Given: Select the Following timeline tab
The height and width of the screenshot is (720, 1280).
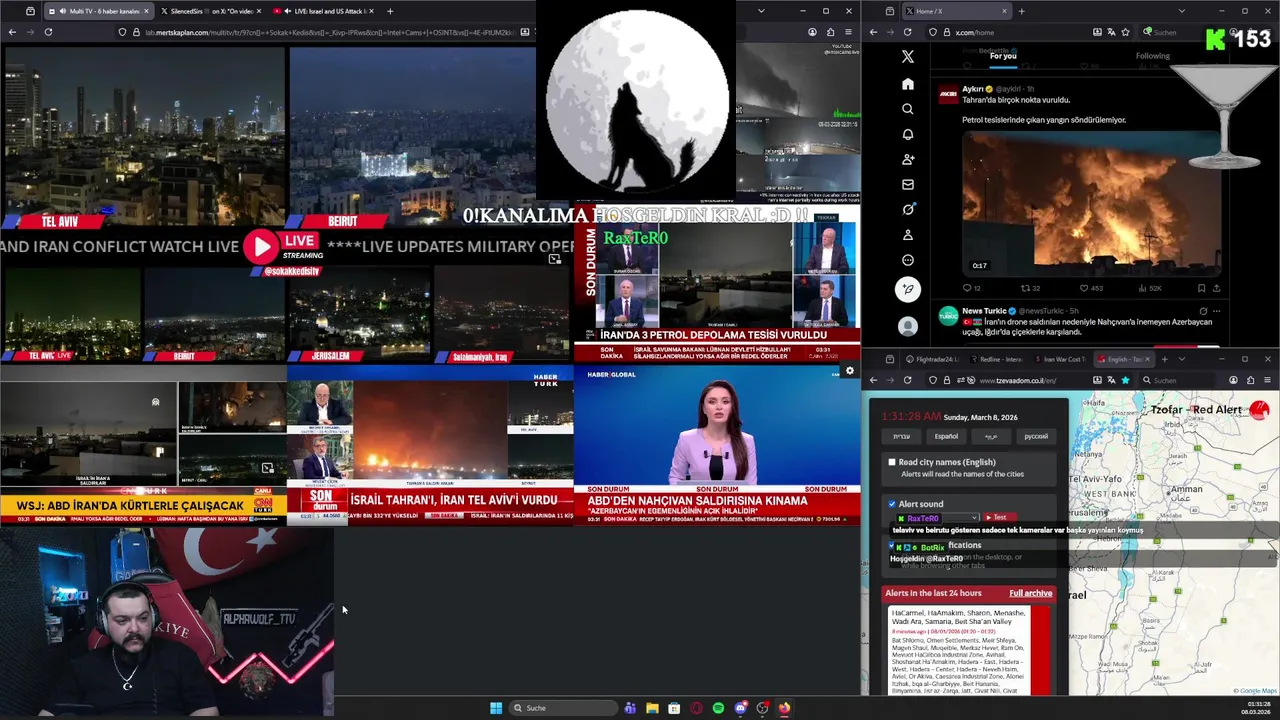Looking at the screenshot, I should (1152, 56).
